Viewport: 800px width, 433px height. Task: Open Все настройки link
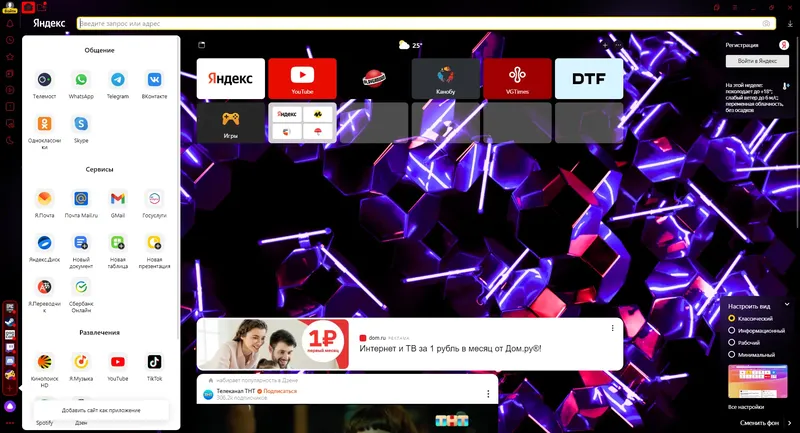pyautogui.click(x=746, y=407)
